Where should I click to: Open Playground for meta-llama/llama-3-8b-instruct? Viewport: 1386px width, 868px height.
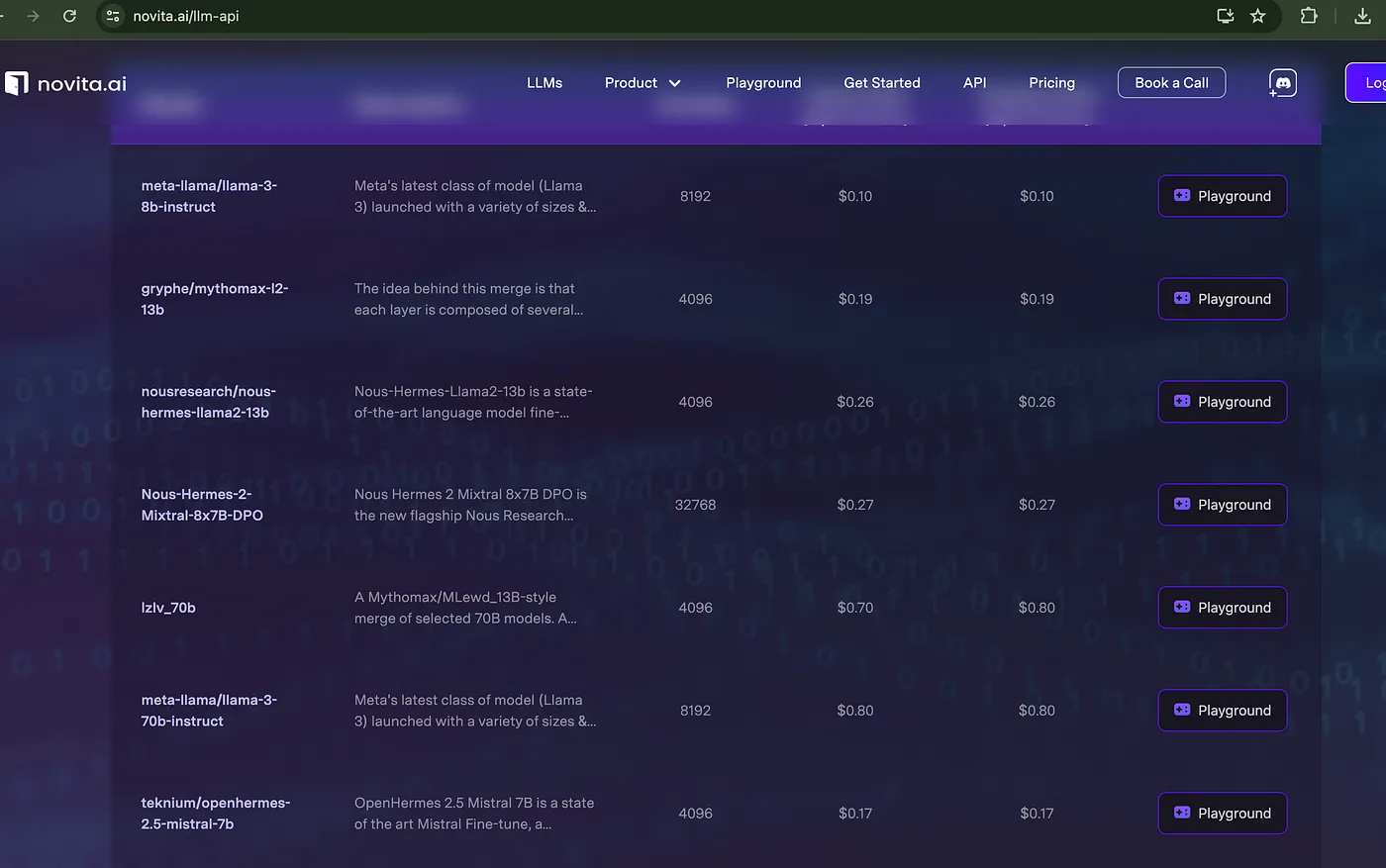(1223, 196)
